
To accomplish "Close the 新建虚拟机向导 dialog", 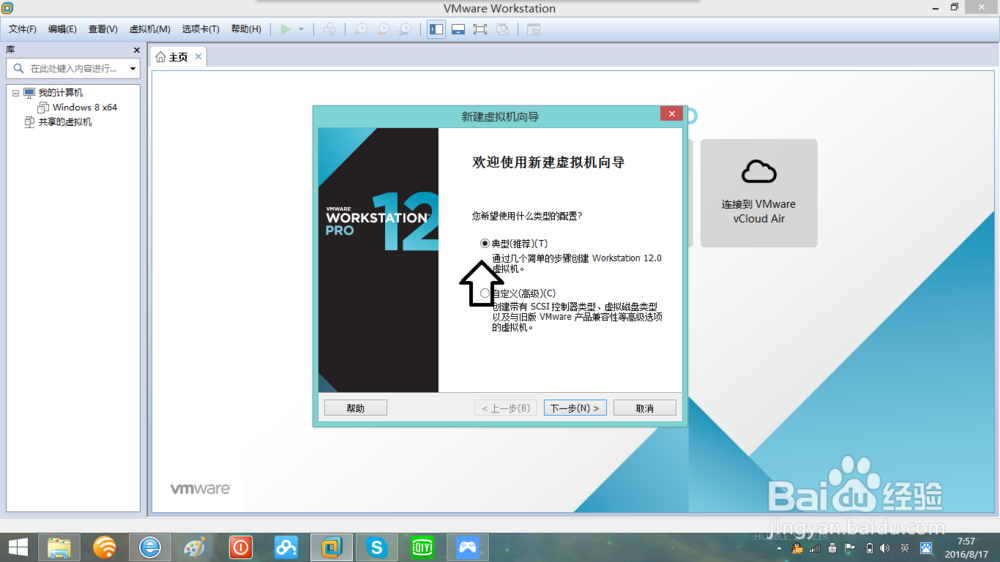I will [672, 114].
